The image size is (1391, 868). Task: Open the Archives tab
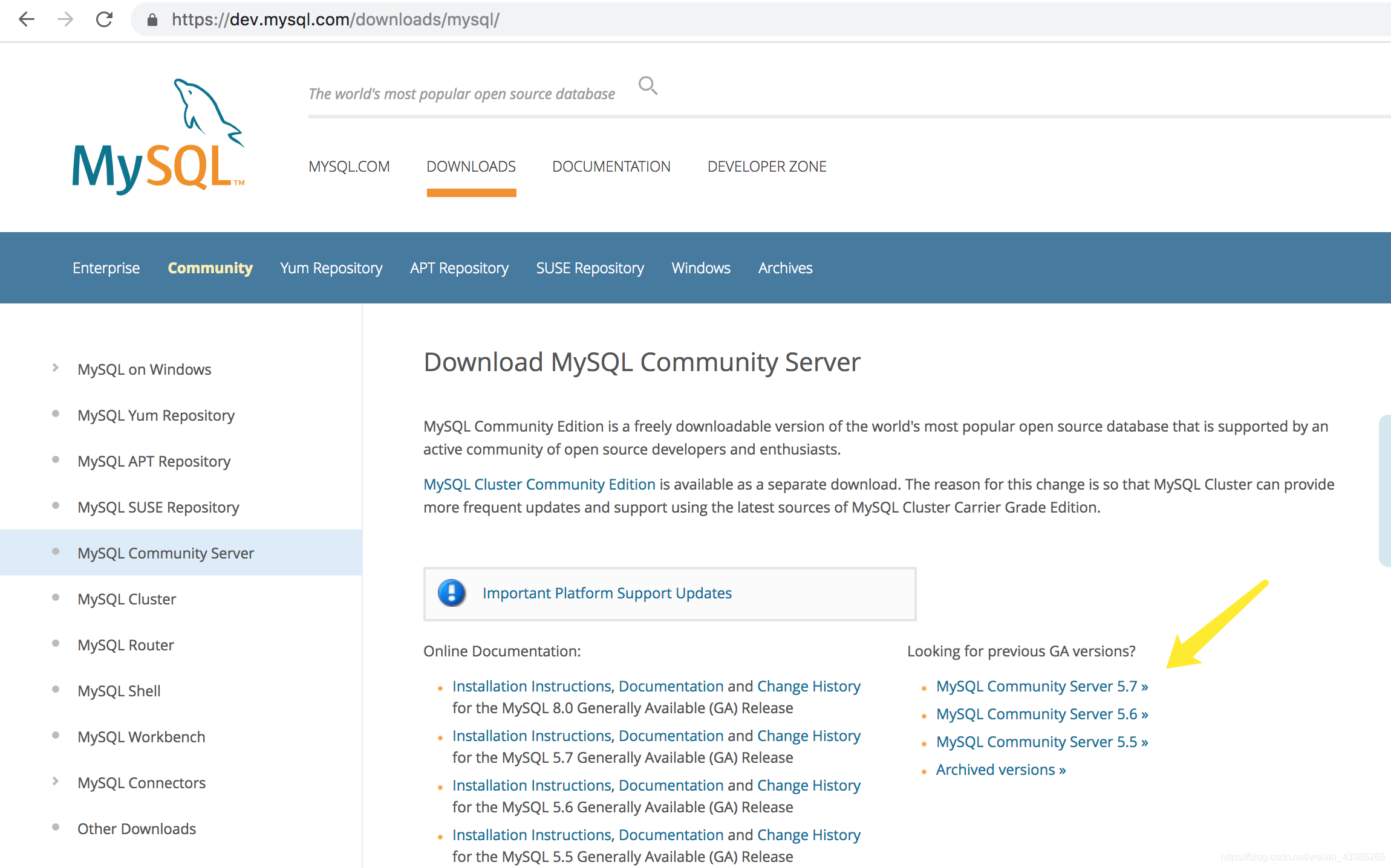[785, 268]
